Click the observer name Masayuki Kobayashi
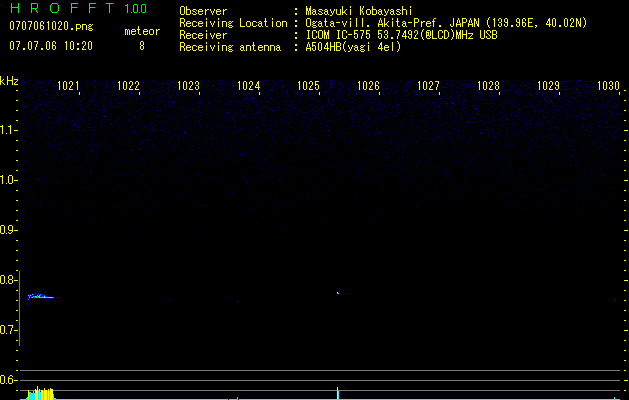The height and width of the screenshot is (400, 629). click(359, 11)
